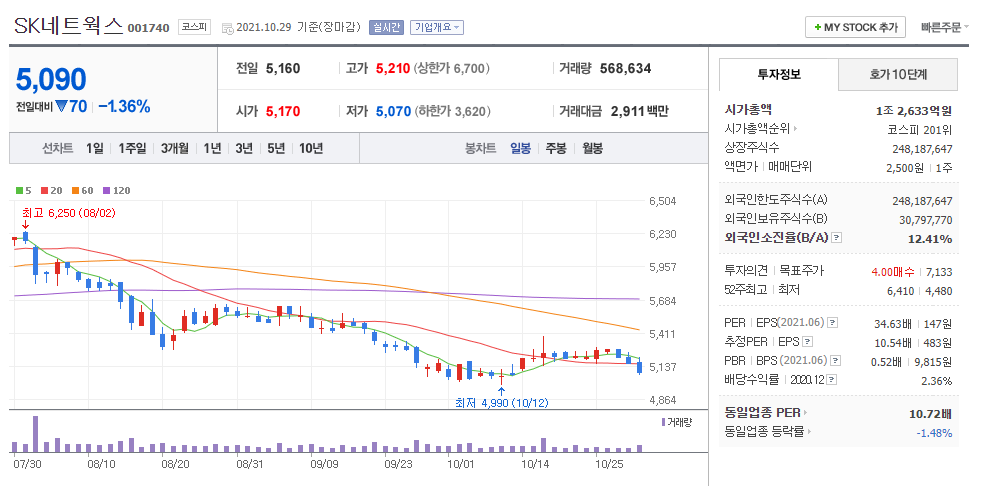
Task: Click the 코스피 201위 ranking value
Action: [917, 130]
